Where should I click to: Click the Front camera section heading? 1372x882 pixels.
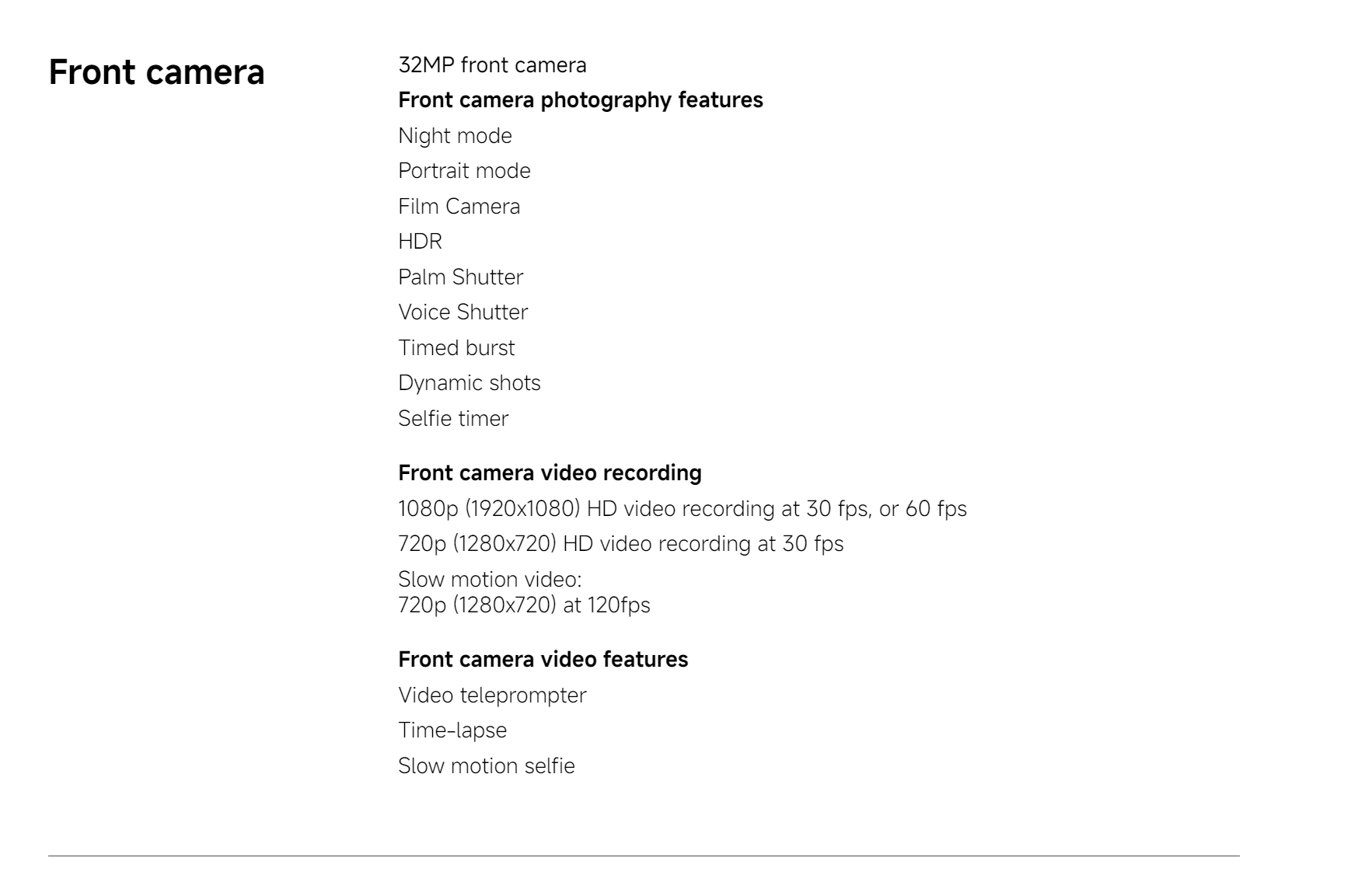point(156,72)
